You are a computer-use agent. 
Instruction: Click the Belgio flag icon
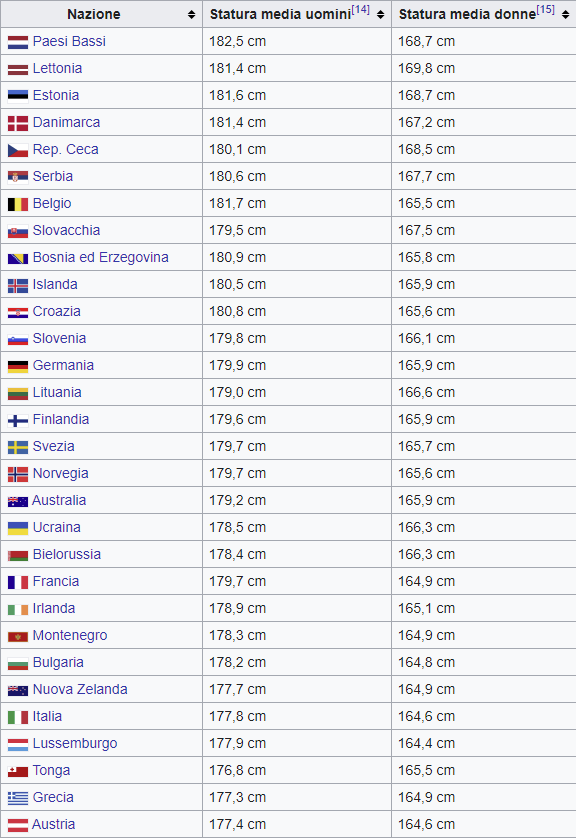(x=18, y=204)
